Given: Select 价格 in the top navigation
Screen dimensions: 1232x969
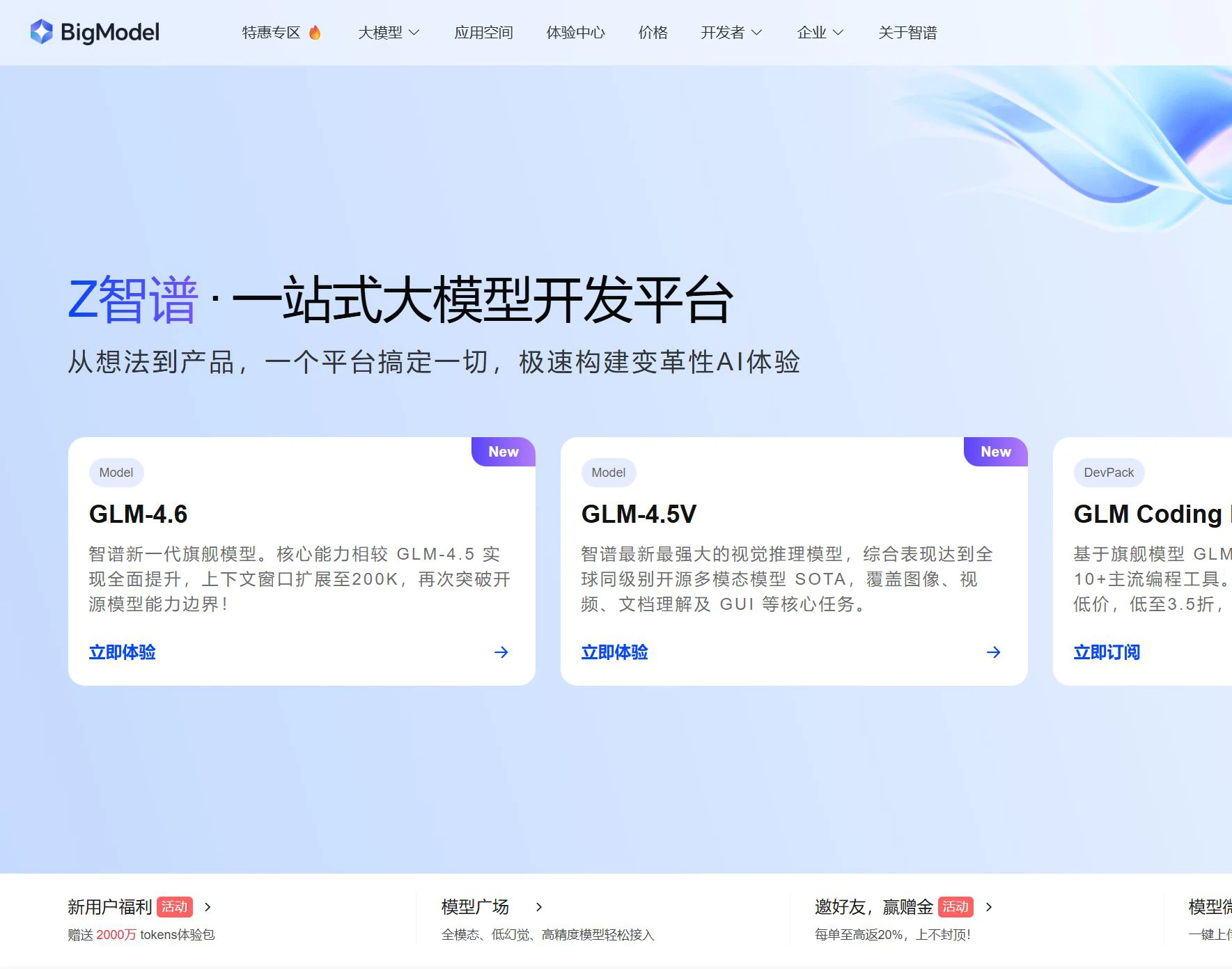Looking at the screenshot, I should (653, 33).
